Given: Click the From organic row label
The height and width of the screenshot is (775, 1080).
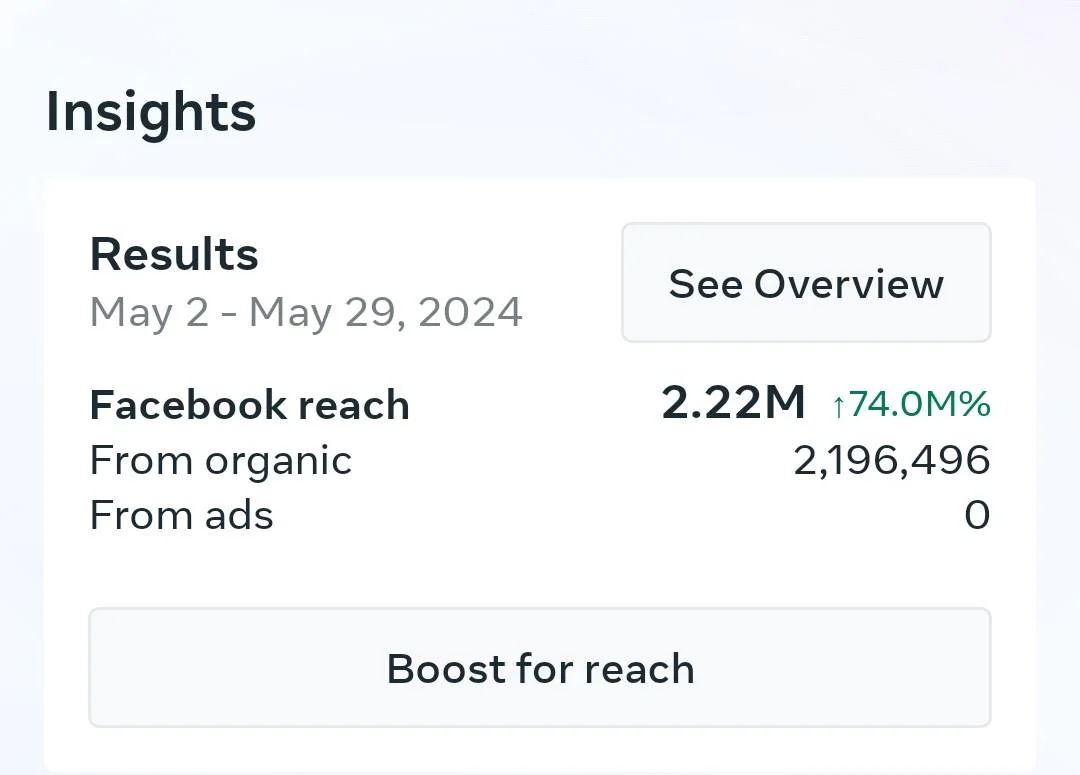Looking at the screenshot, I should (221, 462).
